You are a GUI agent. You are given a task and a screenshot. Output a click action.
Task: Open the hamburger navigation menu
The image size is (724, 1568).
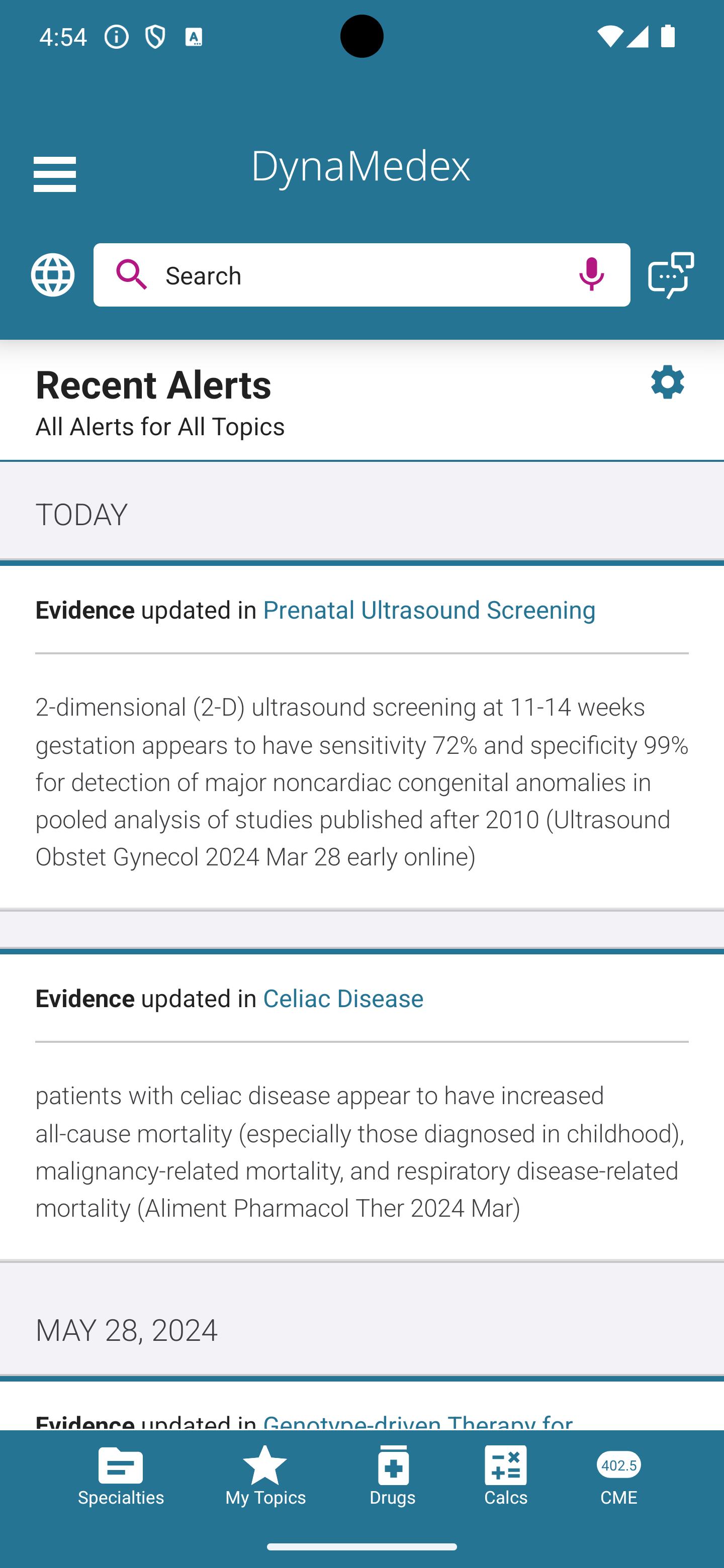click(55, 174)
